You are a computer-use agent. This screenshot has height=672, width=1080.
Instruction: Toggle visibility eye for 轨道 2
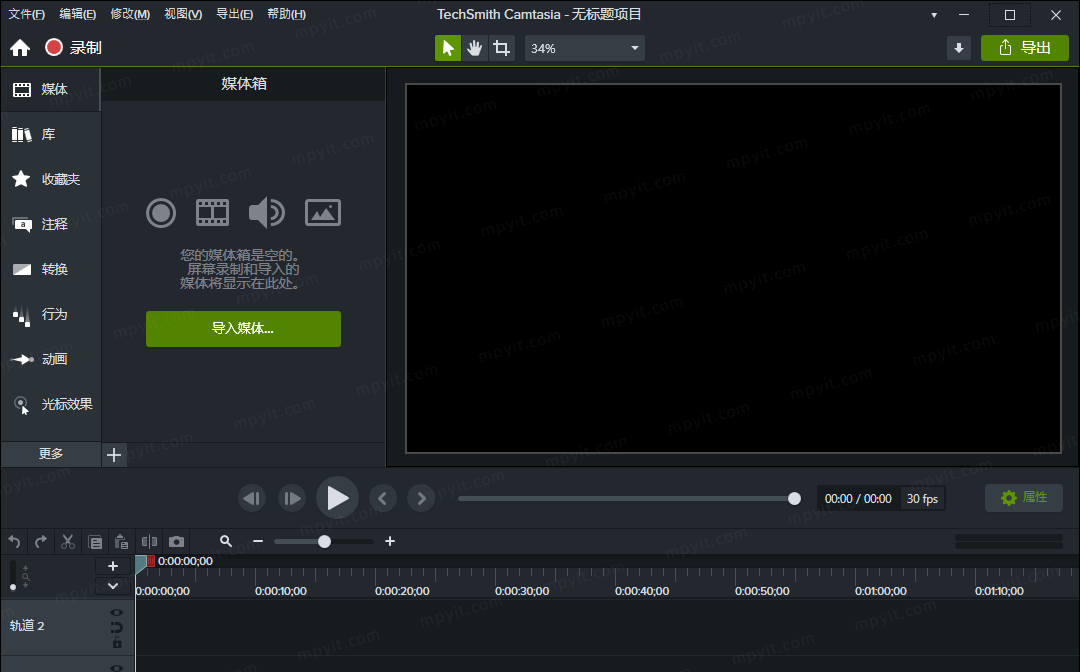point(116,612)
